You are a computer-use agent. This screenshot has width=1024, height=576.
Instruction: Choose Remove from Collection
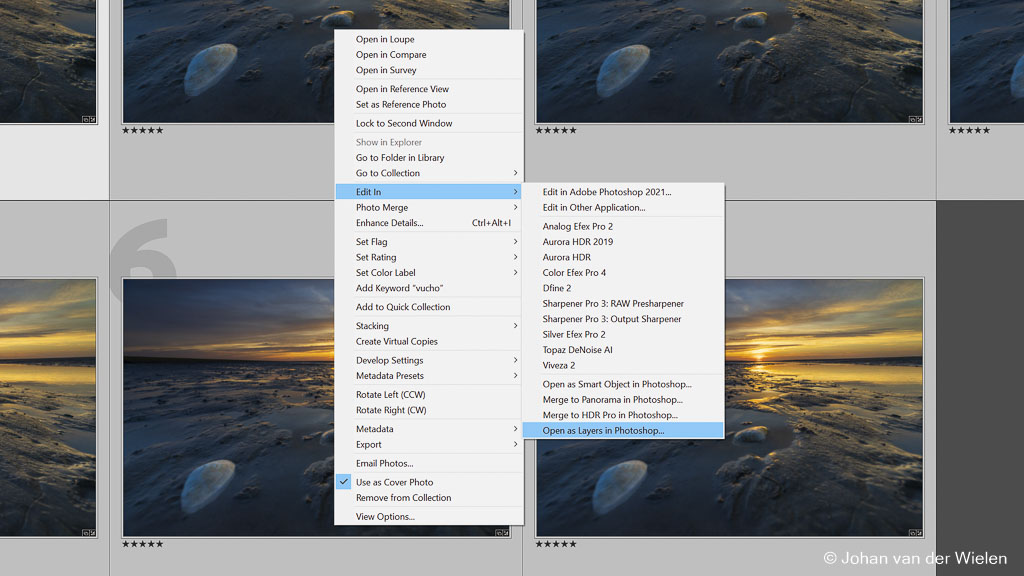[403, 497]
